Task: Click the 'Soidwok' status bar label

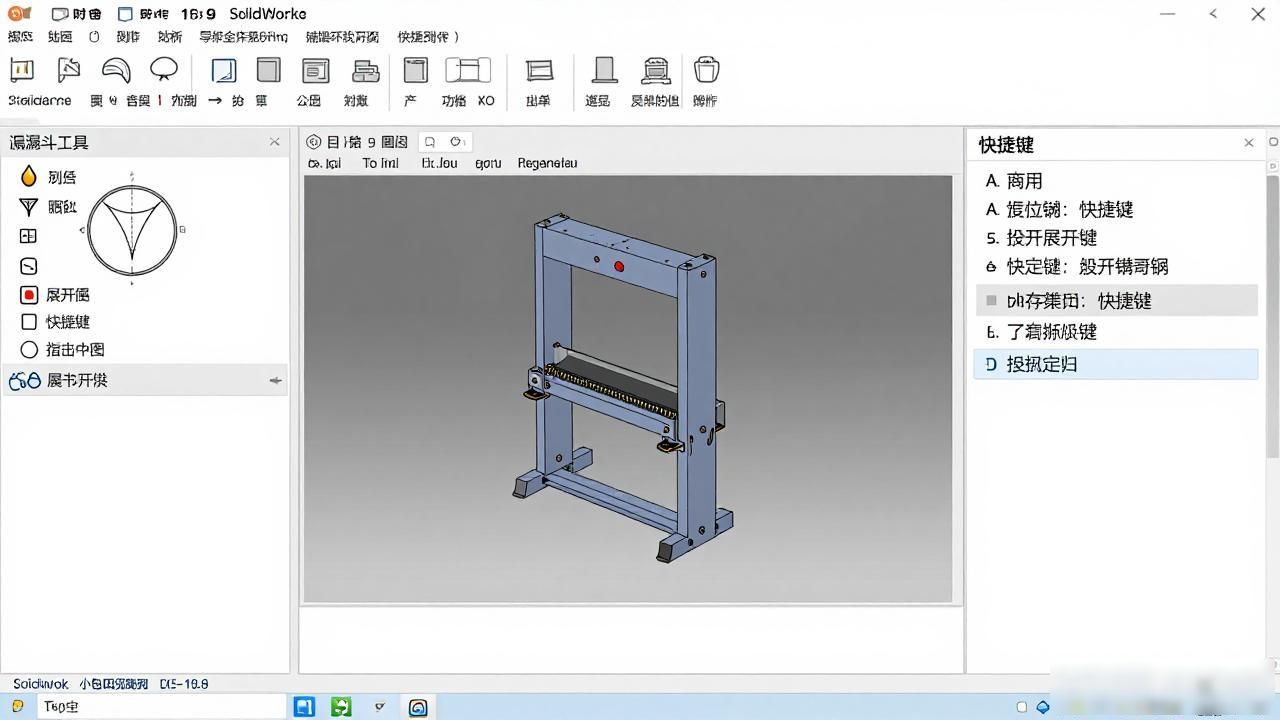Action: click(40, 684)
